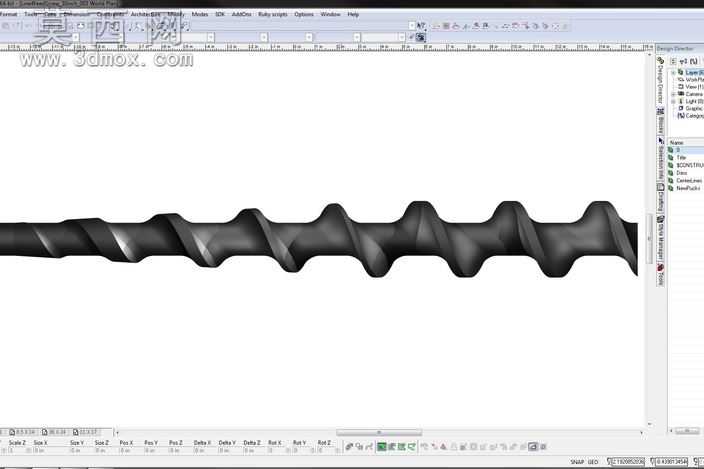This screenshot has width=704, height=469.
Task: Open the Window menu
Action: click(330, 14)
